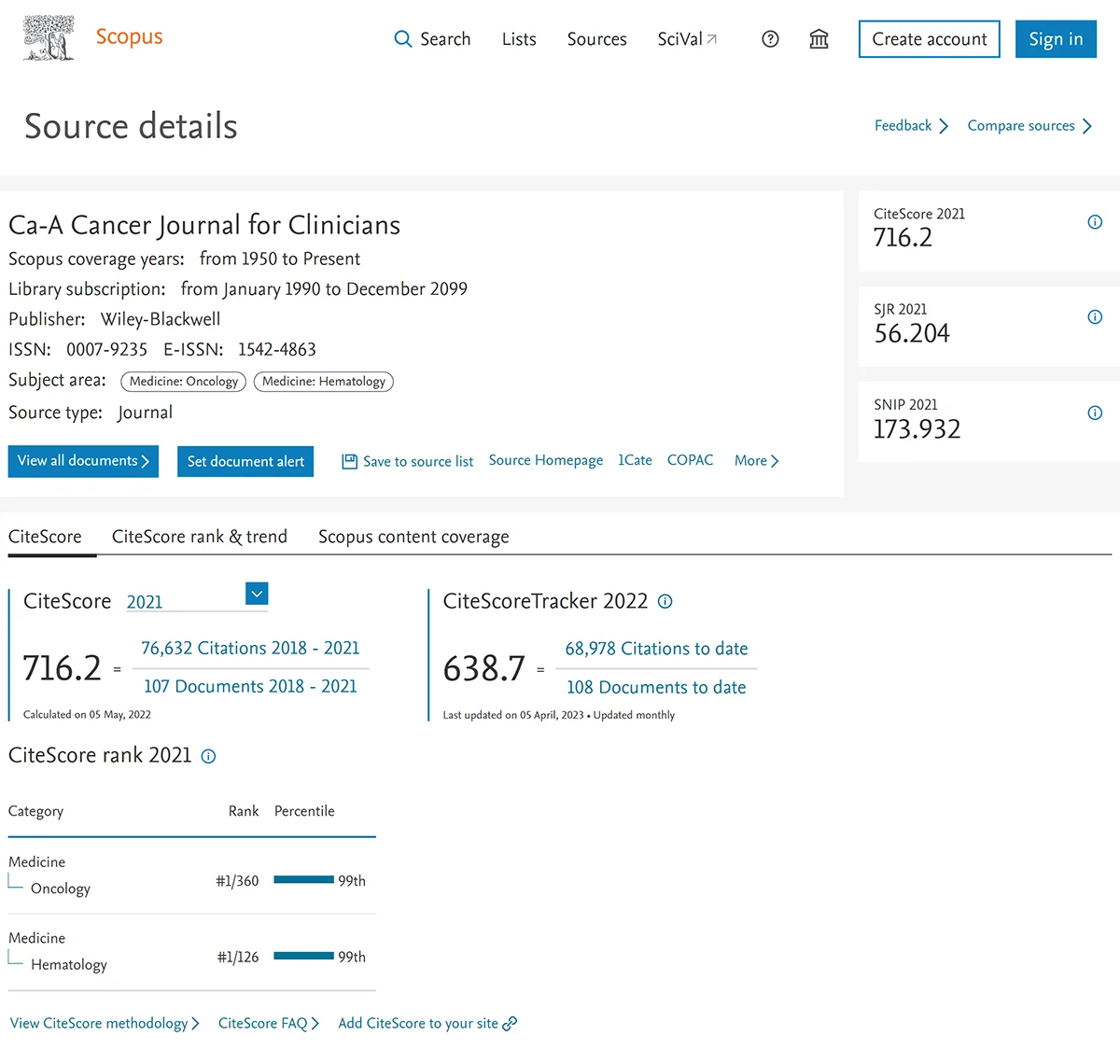Save the journal to source list
The width and height of the screenshot is (1120, 1064).
(407, 460)
